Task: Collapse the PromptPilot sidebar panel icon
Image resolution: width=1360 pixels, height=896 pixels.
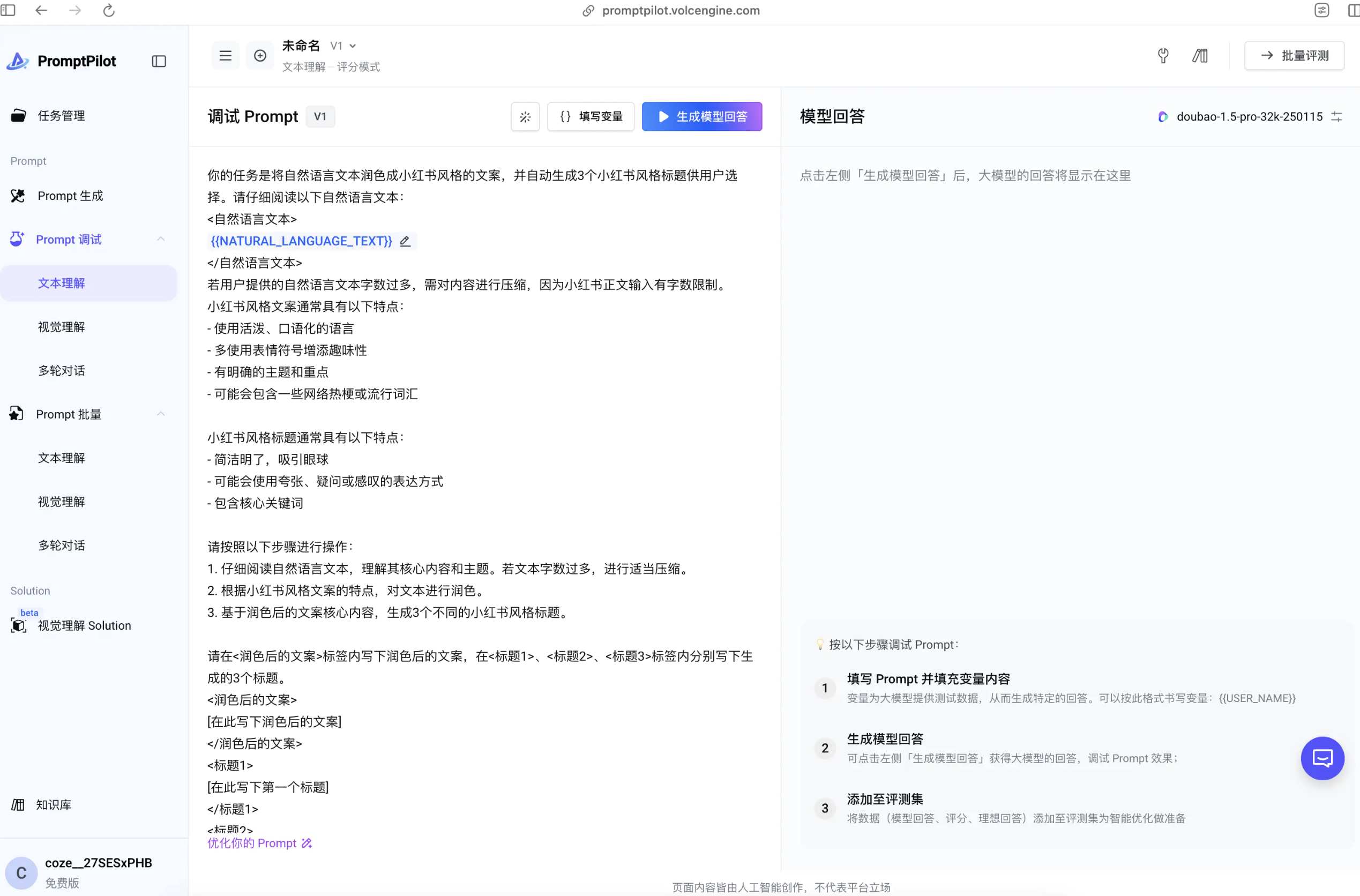Action: [x=159, y=61]
